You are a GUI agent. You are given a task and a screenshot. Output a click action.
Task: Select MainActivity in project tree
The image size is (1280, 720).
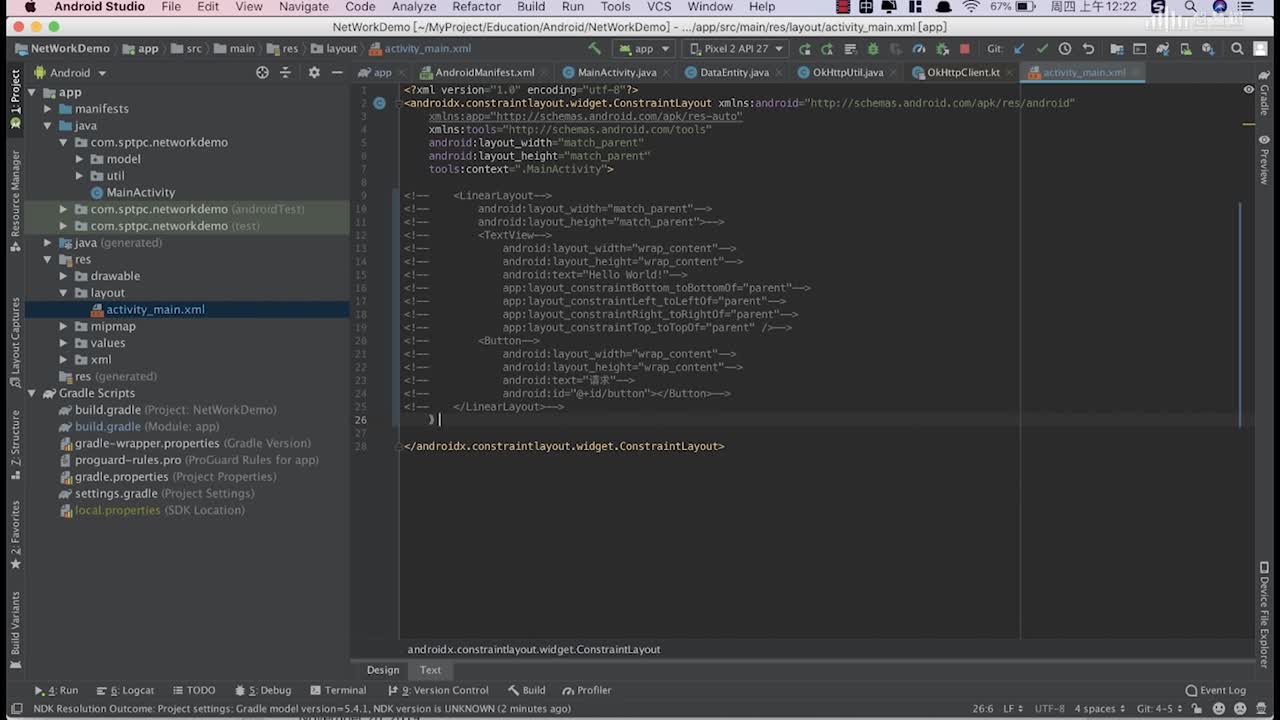coord(141,192)
